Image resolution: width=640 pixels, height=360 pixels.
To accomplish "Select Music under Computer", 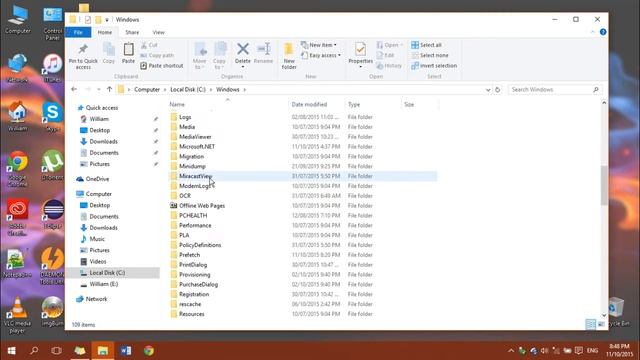I will (x=97, y=239).
